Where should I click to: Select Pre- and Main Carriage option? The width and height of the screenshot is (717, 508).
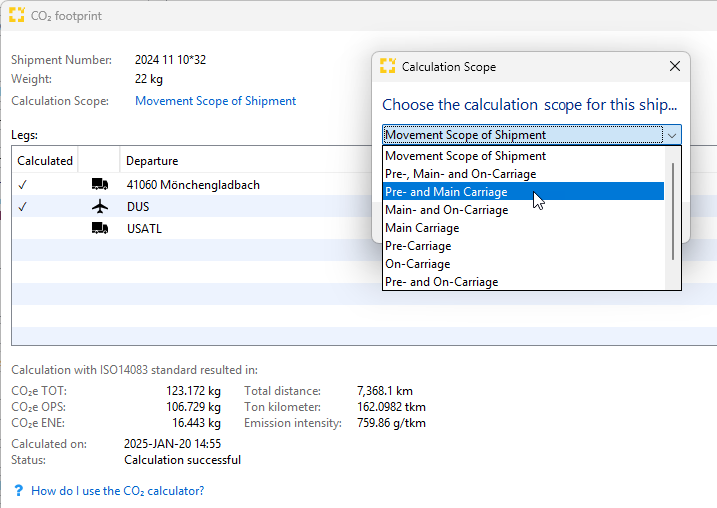coord(446,192)
